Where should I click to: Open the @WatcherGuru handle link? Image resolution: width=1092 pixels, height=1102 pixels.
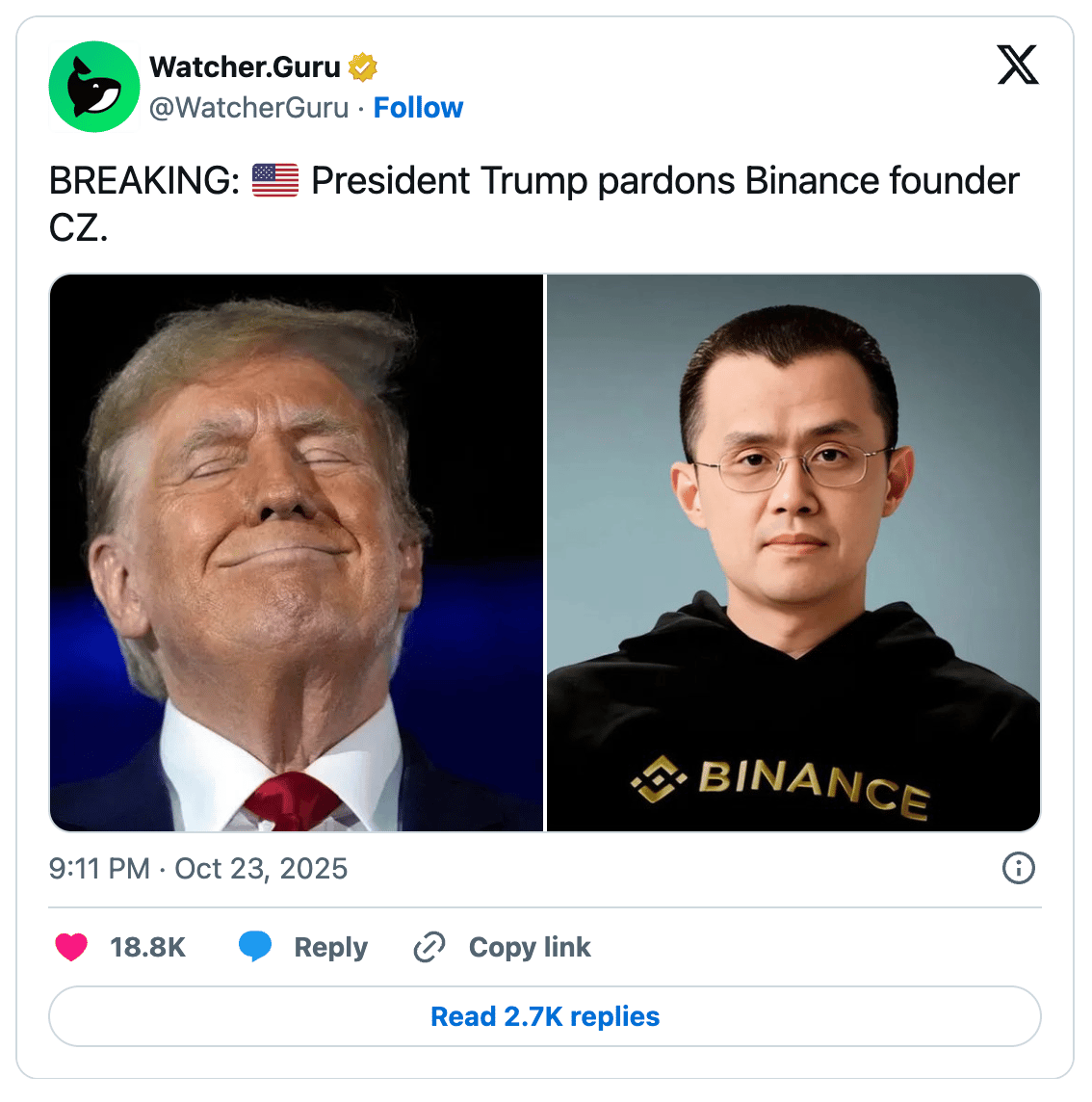248,108
